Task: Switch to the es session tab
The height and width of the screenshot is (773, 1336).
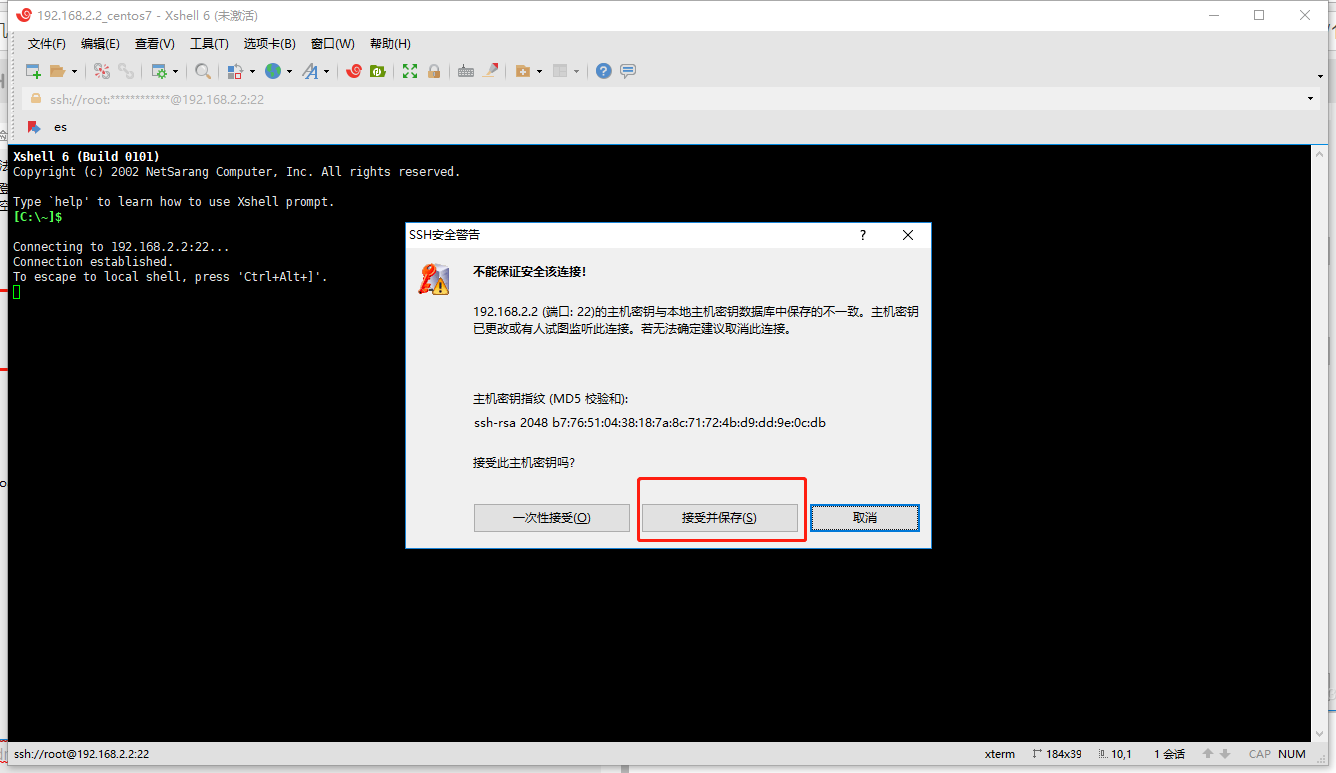Action: [60, 127]
